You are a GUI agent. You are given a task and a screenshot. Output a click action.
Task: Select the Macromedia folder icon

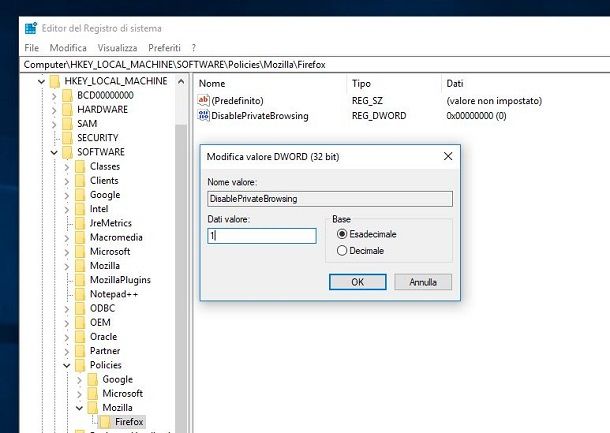[x=80, y=237]
